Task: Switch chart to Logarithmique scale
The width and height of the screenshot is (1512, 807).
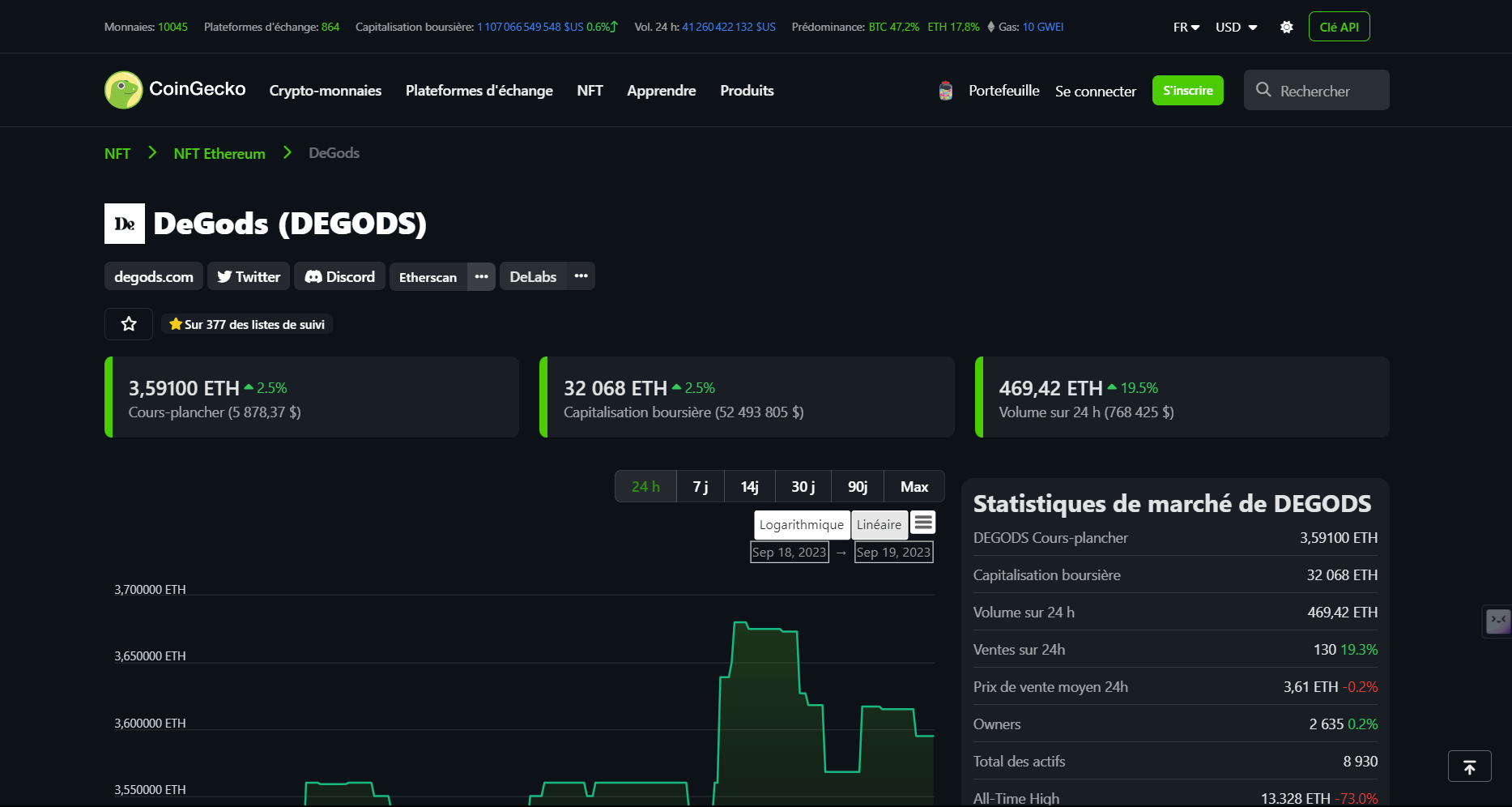Action: (802, 524)
